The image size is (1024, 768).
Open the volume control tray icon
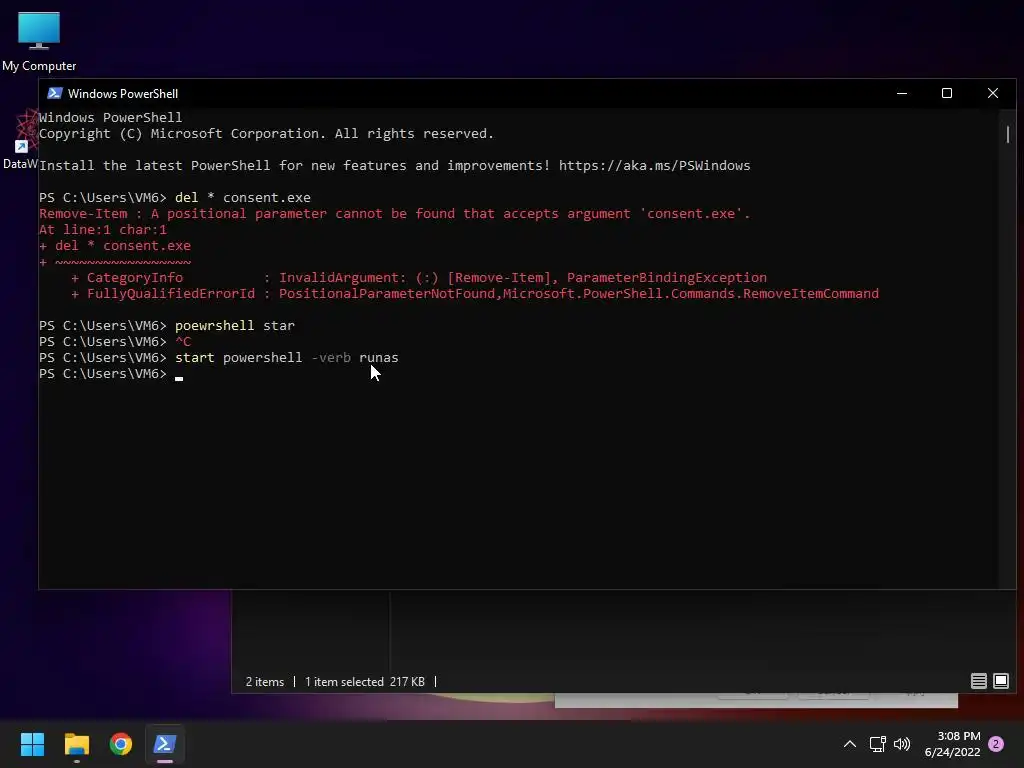pos(902,744)
